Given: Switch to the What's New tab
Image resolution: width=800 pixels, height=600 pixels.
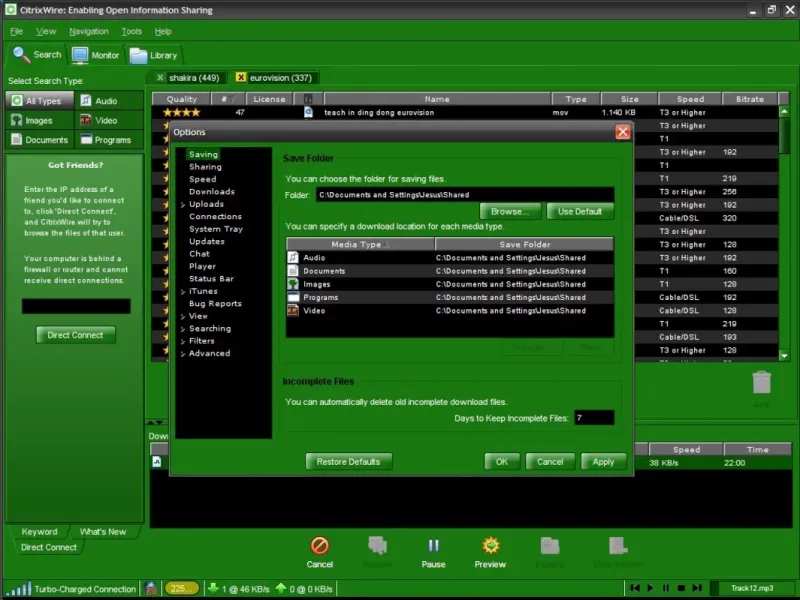Looking at the screenshot, I should (x=103, y=532).
